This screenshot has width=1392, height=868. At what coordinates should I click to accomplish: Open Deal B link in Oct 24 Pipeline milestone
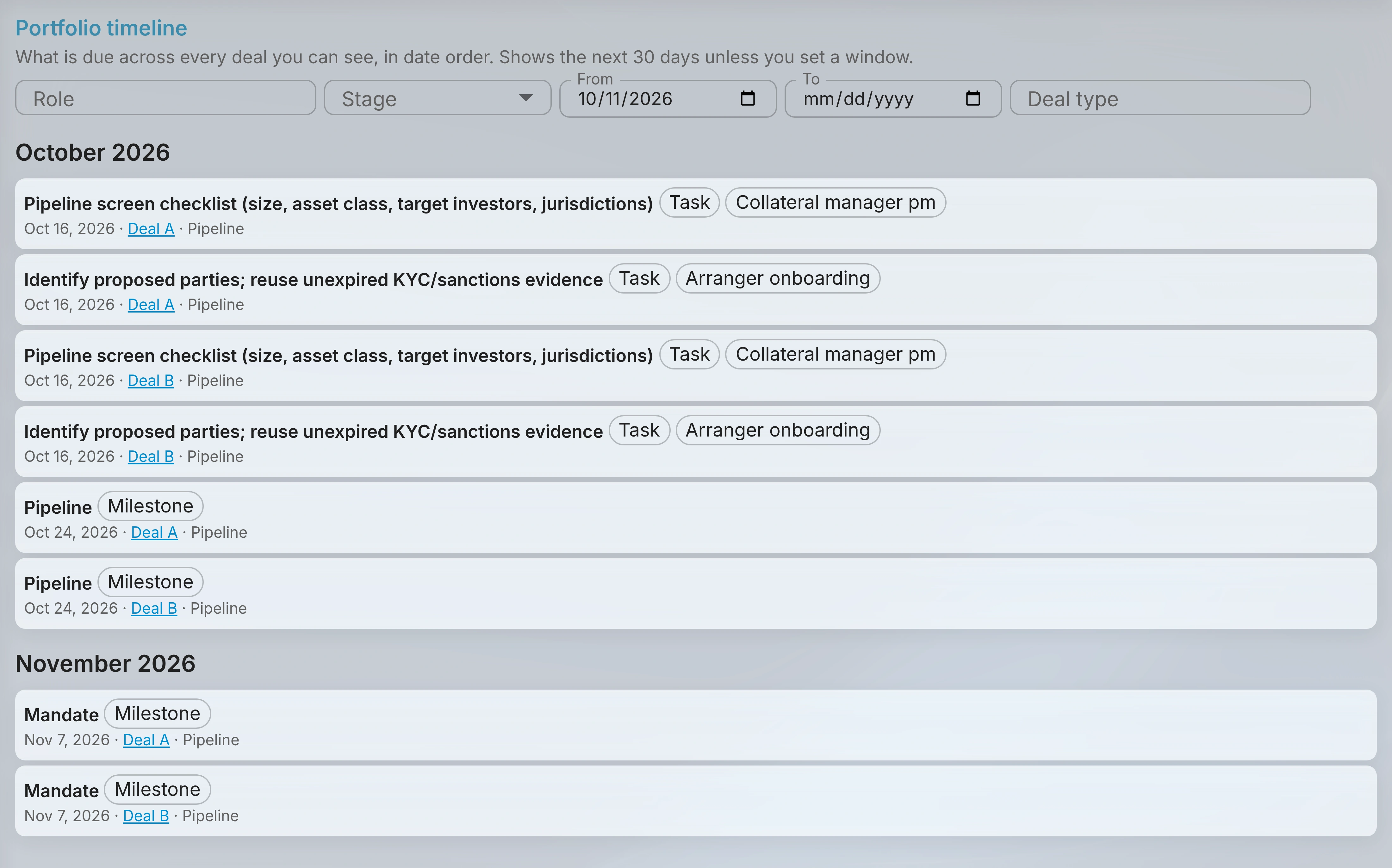(x=154, y=608)
